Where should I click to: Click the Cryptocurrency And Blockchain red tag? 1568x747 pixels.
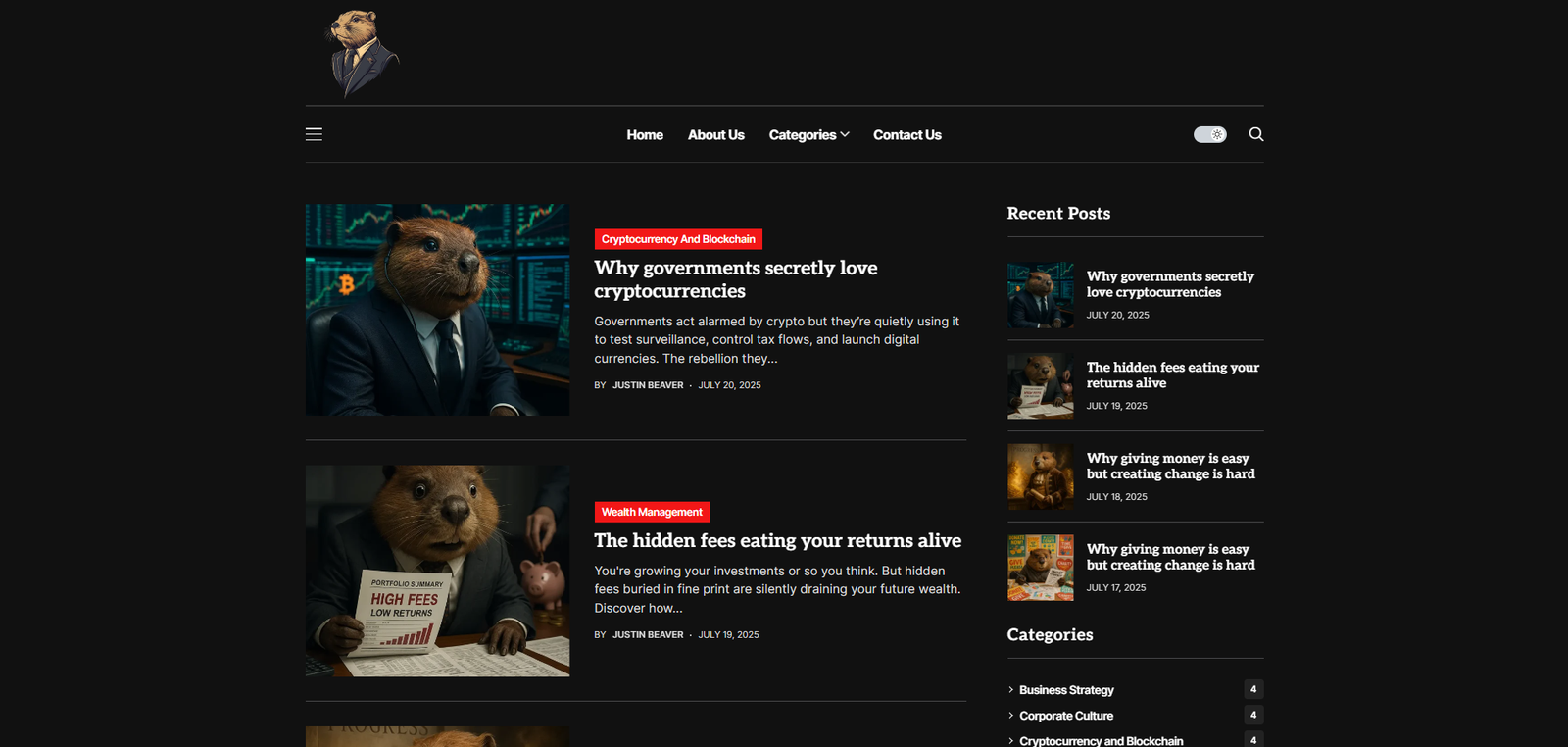tap(678, 239)
